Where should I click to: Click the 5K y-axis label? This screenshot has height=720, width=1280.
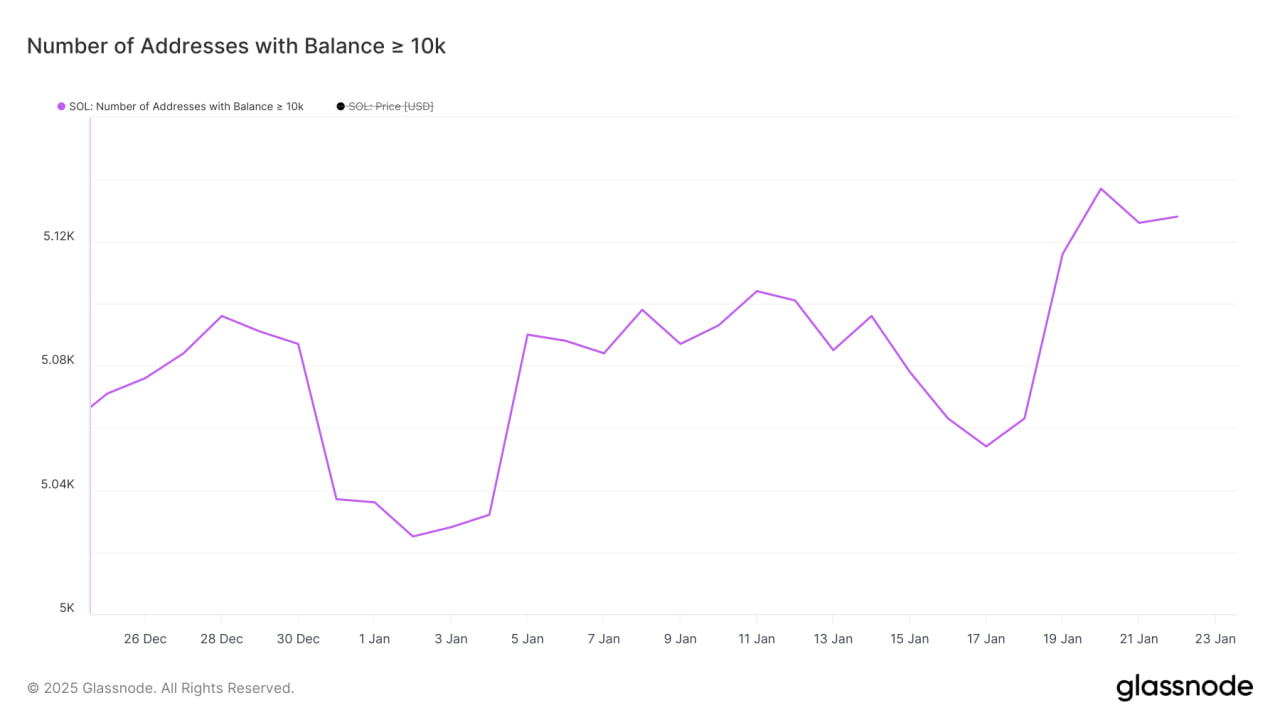click(67, 608)
